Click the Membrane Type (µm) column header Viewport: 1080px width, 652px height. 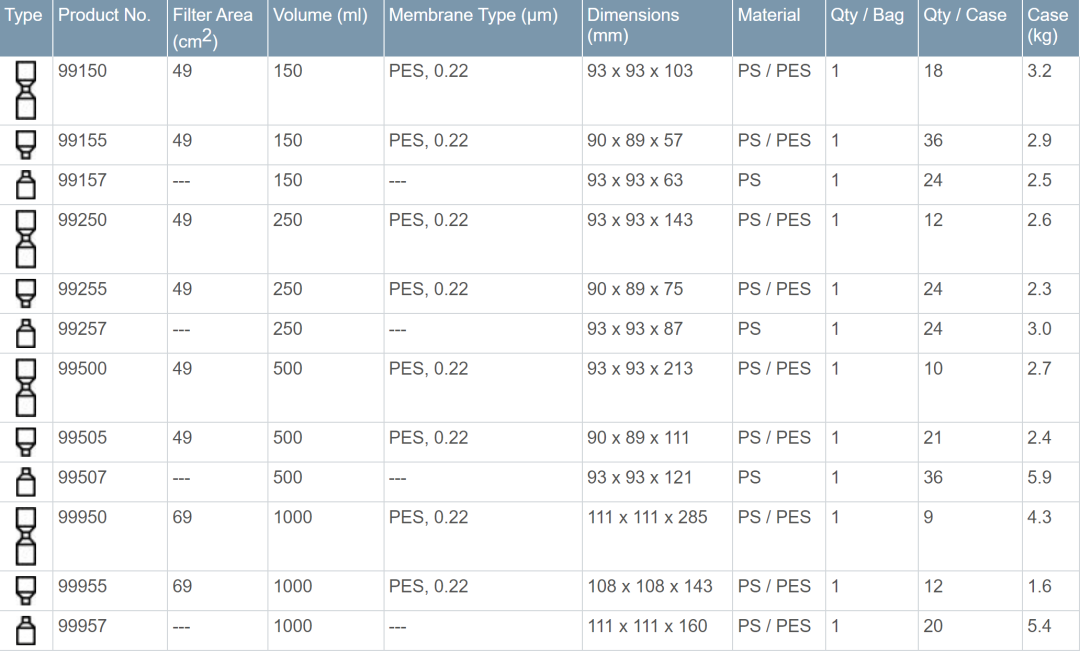click(x=483, y=28)
